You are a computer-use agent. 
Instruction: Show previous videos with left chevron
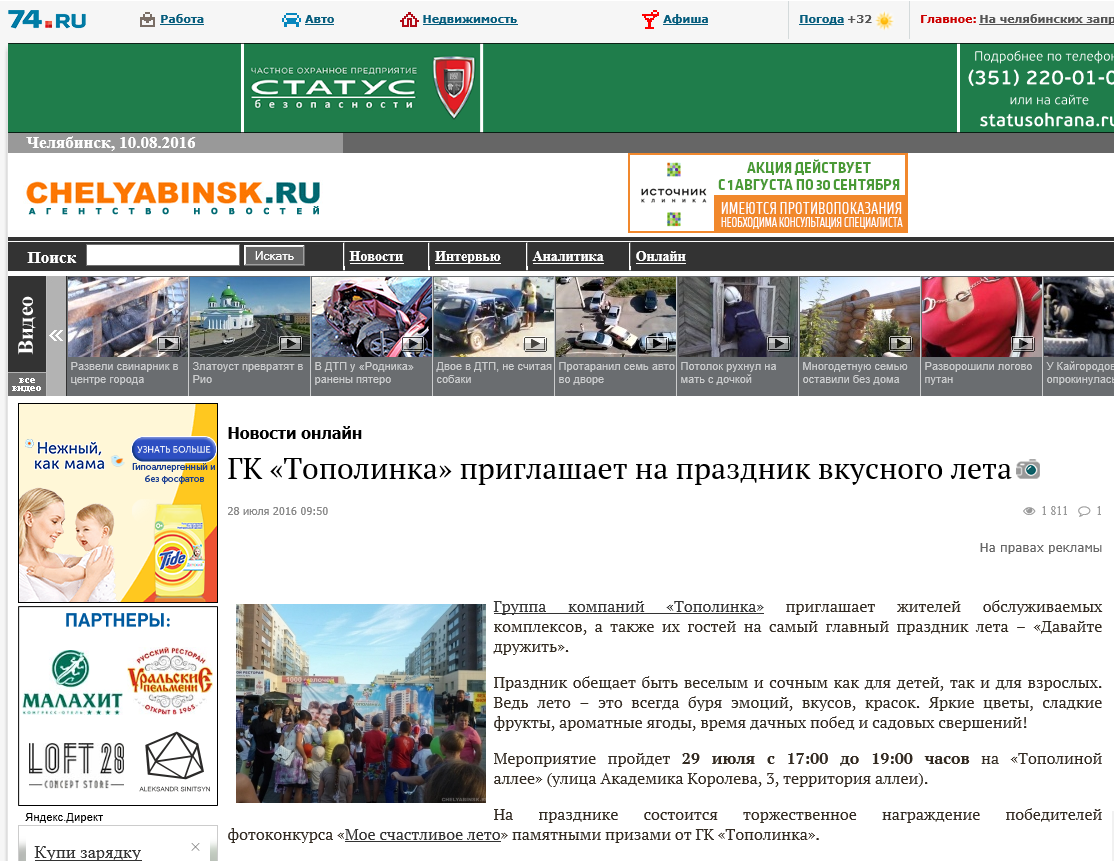point(55,336)
